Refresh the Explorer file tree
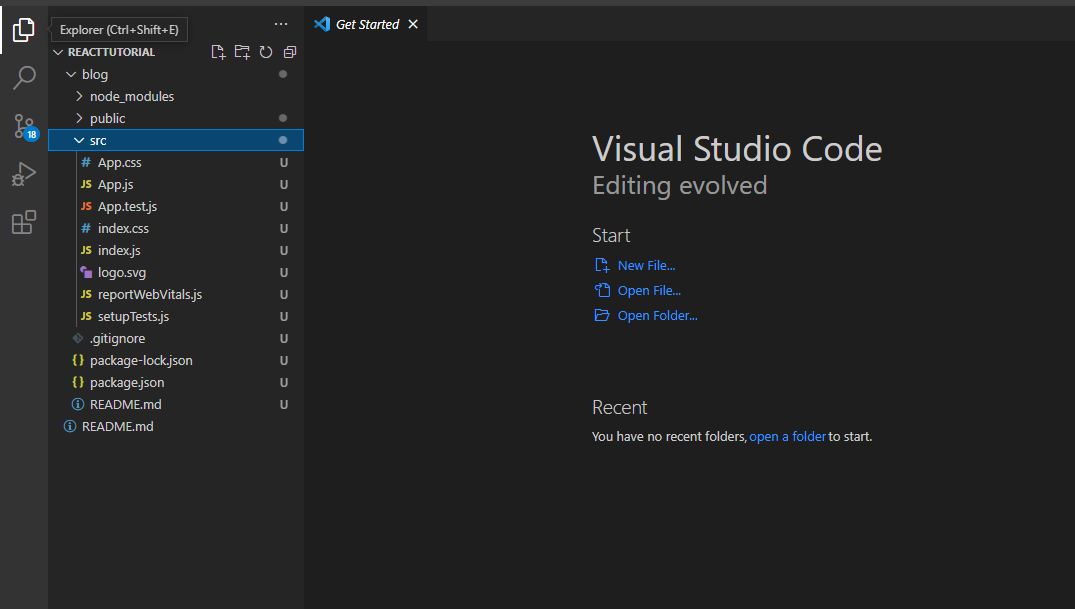The width and height of the screenshot is (1075, 609). pos(266,52)
